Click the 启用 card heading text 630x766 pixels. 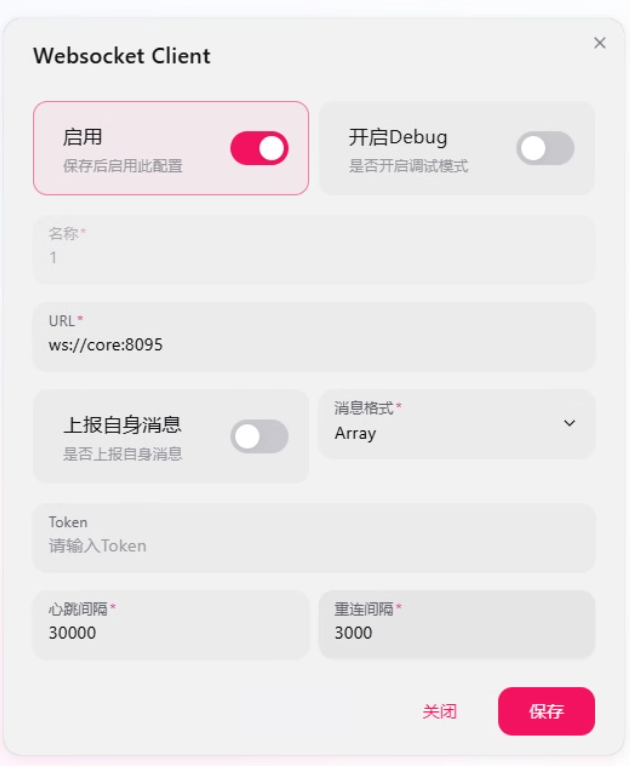tap(83, 138)
